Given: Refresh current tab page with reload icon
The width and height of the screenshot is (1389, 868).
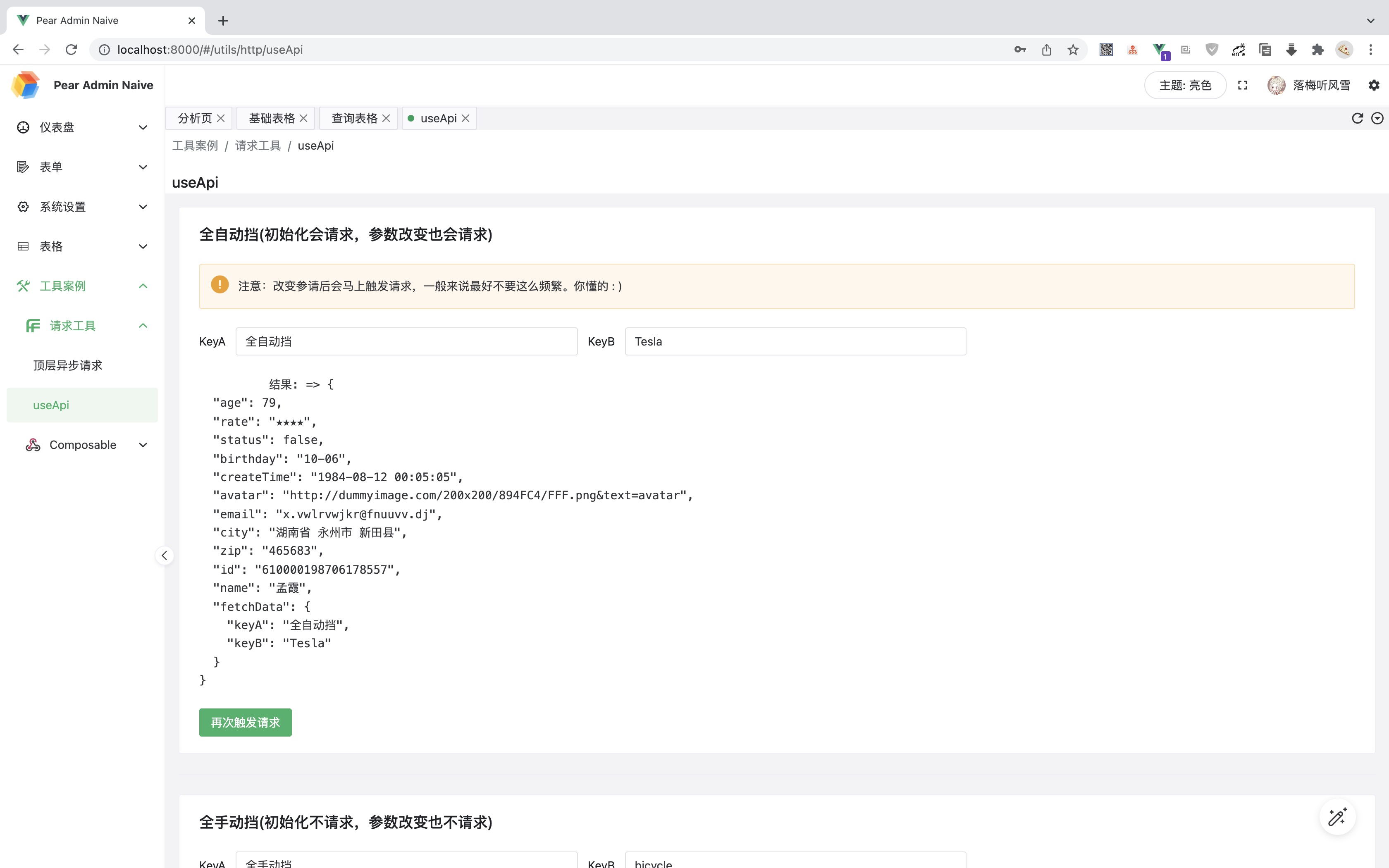Looking at the screenshot, I should point(1358,118).
